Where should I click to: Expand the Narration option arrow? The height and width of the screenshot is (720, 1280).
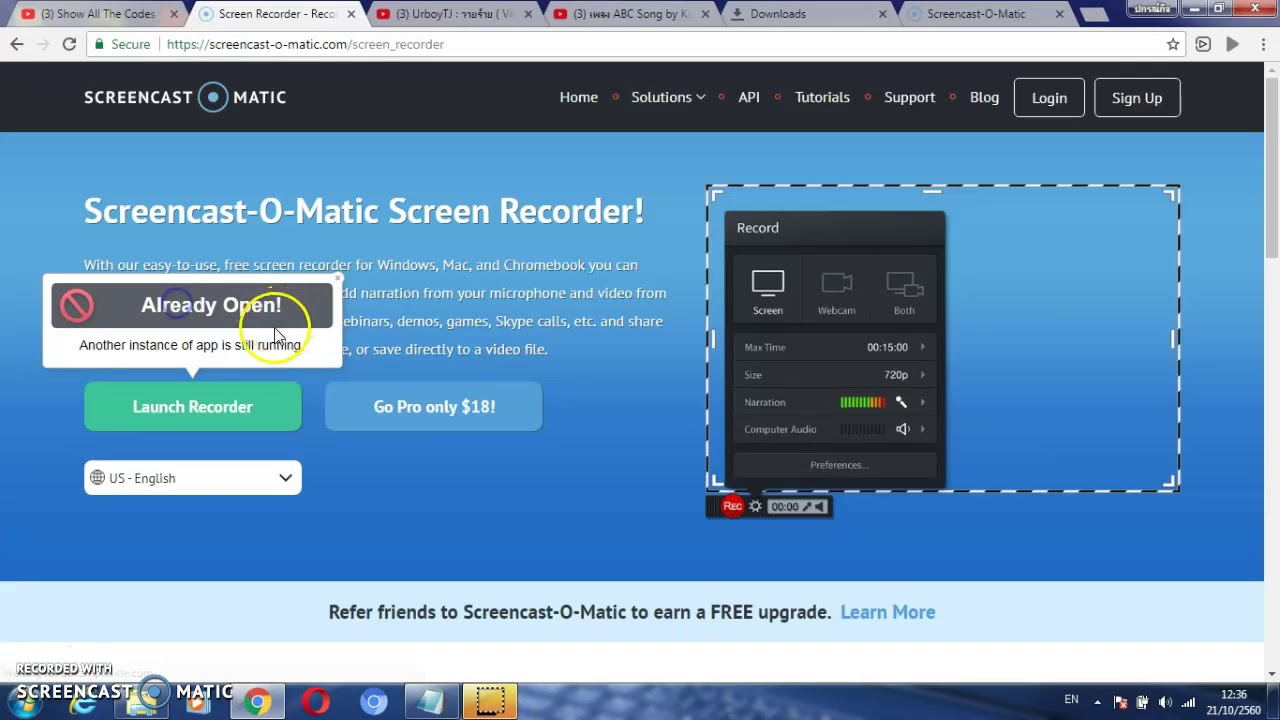click(922, 402)
